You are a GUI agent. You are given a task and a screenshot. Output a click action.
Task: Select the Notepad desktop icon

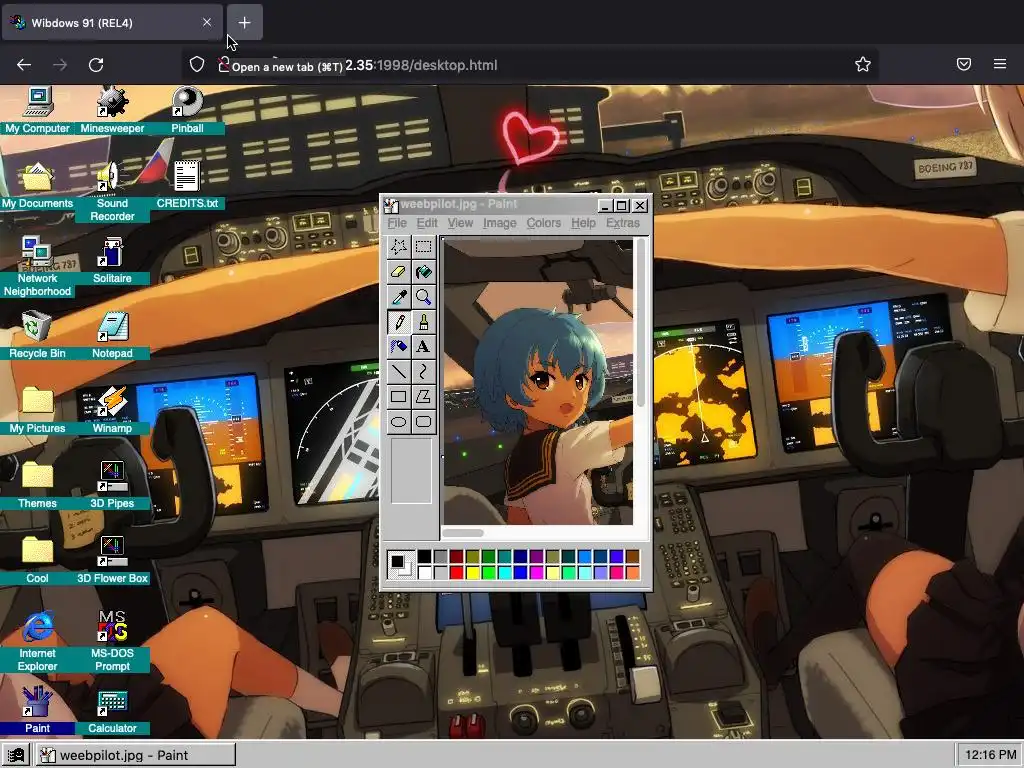pyautogui.click(x=112, y=336)
